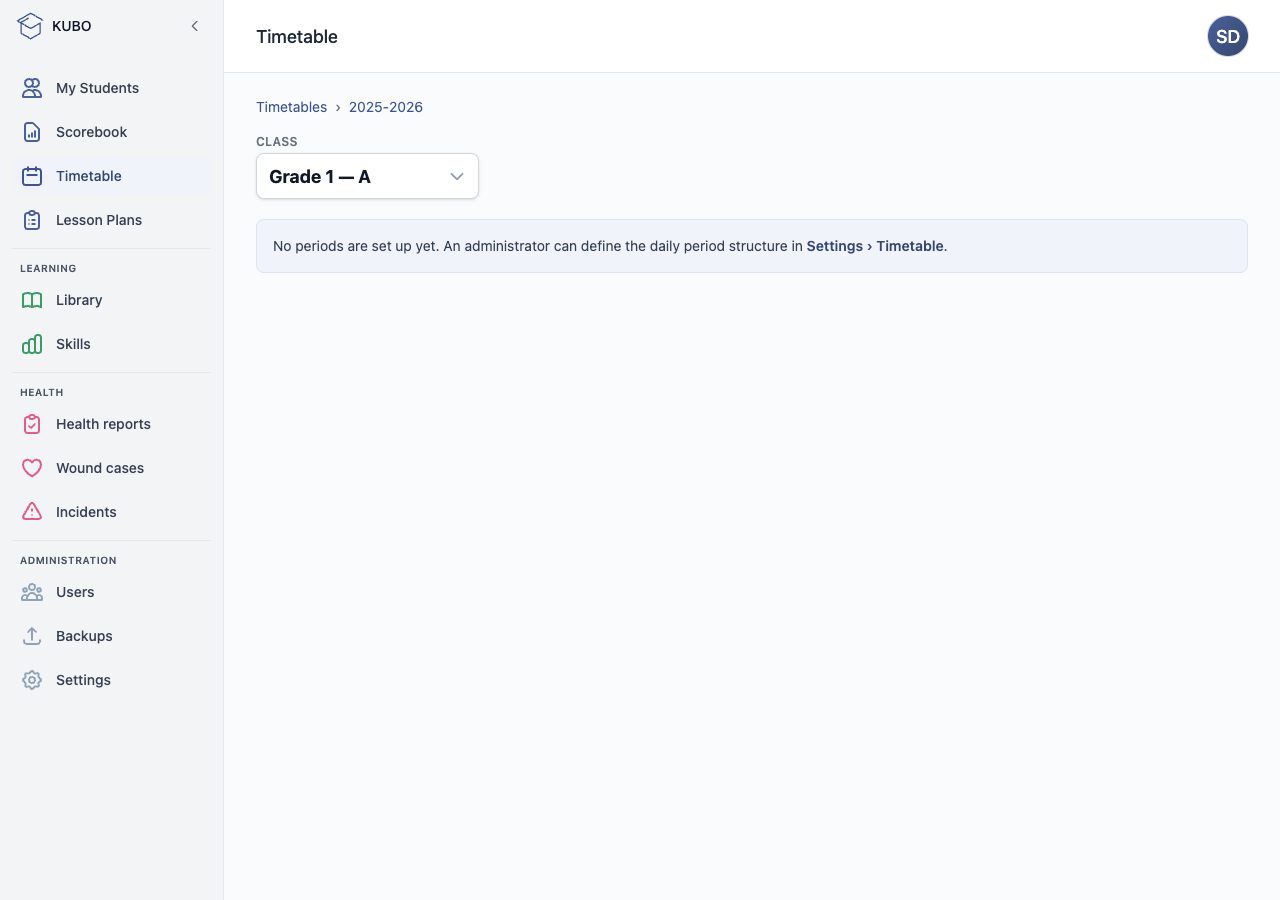This screenshot has height=900, width=1280.
Task: Select Timetable in the sidebar
Action: coord(112,176)
